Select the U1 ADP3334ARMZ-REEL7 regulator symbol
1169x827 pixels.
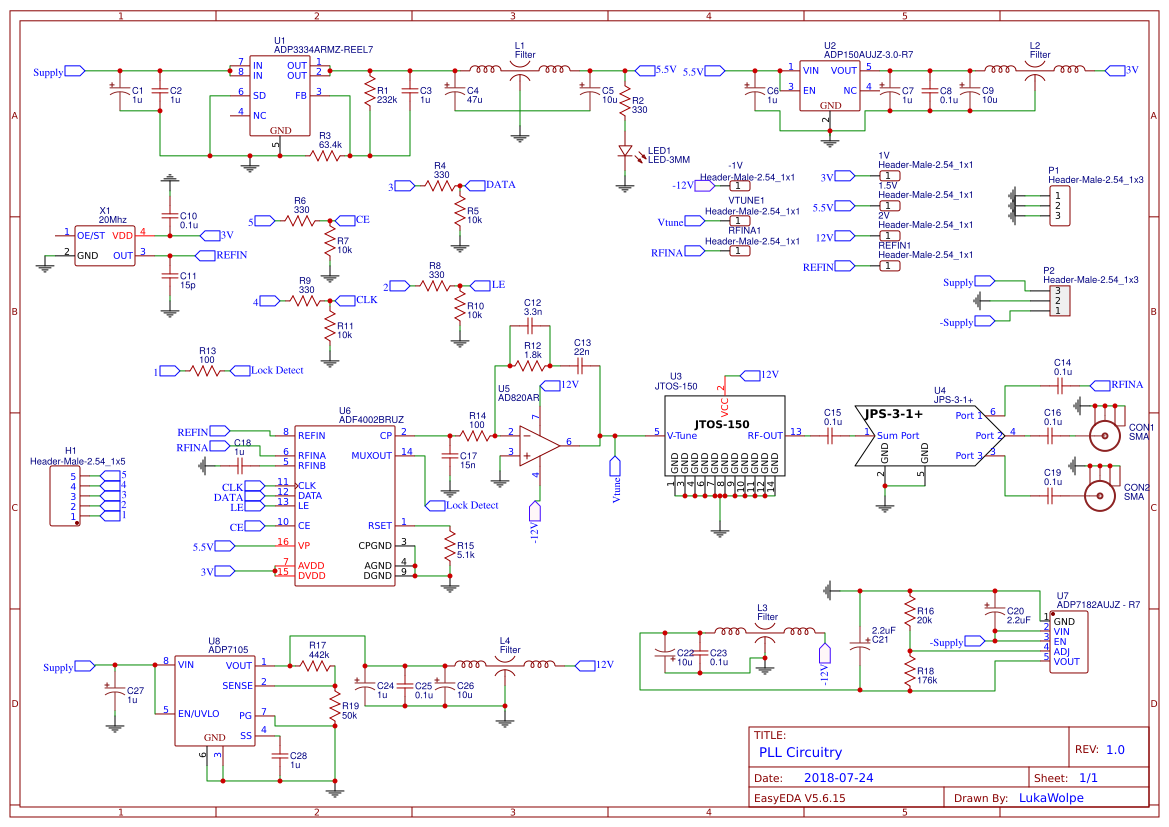[280, 95]
